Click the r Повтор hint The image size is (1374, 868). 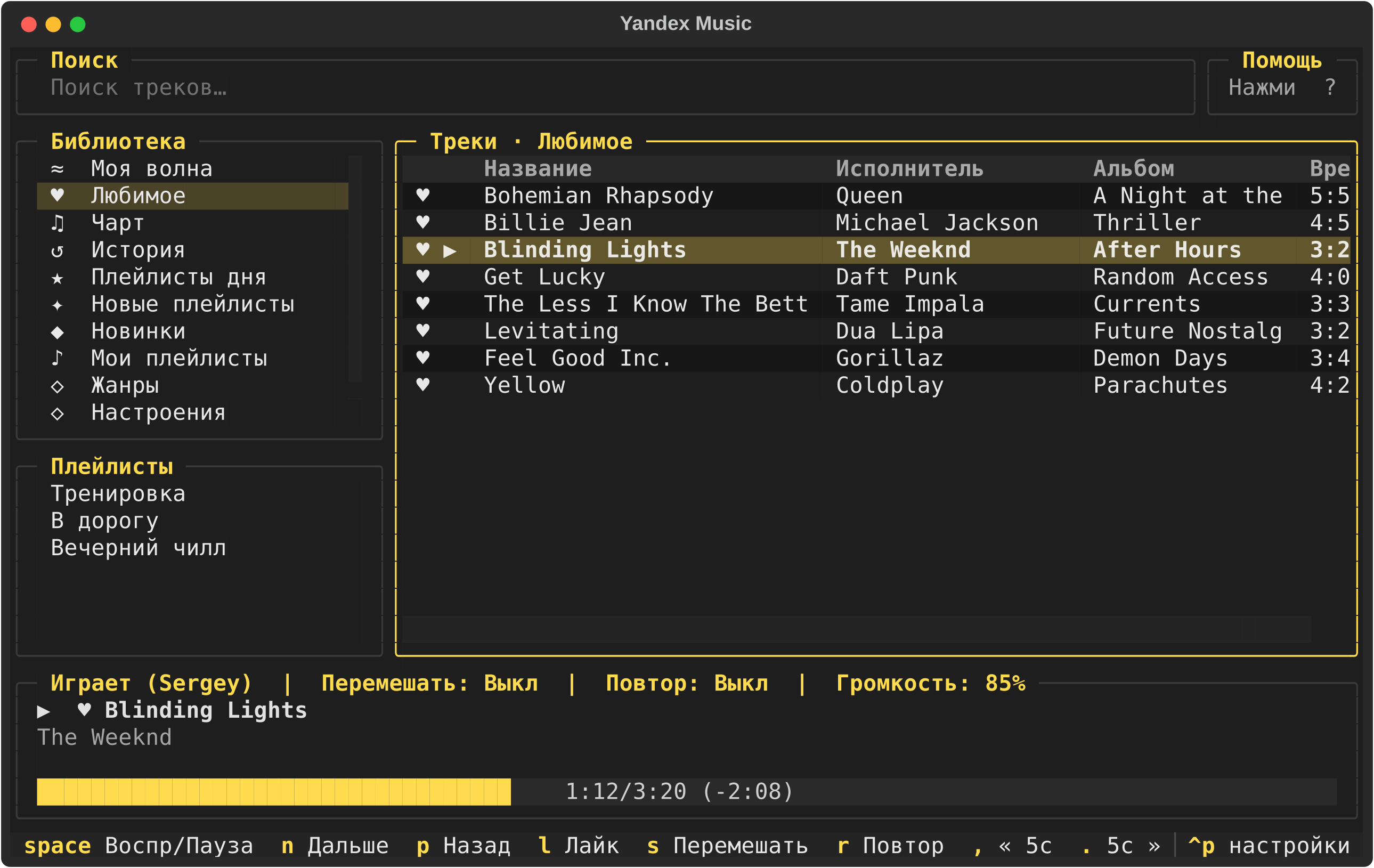coord(890,846)
